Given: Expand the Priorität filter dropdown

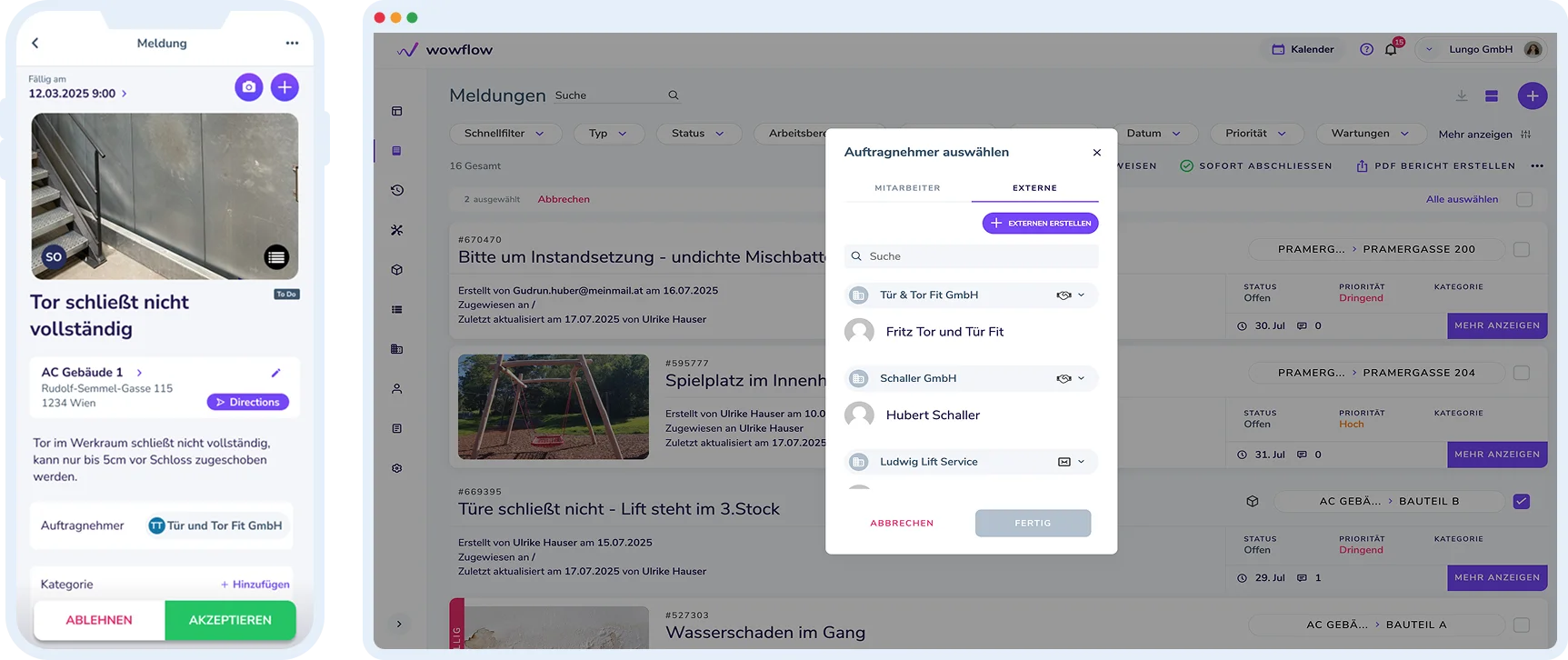Looking at the screenshot, I should coord(1256,134).
